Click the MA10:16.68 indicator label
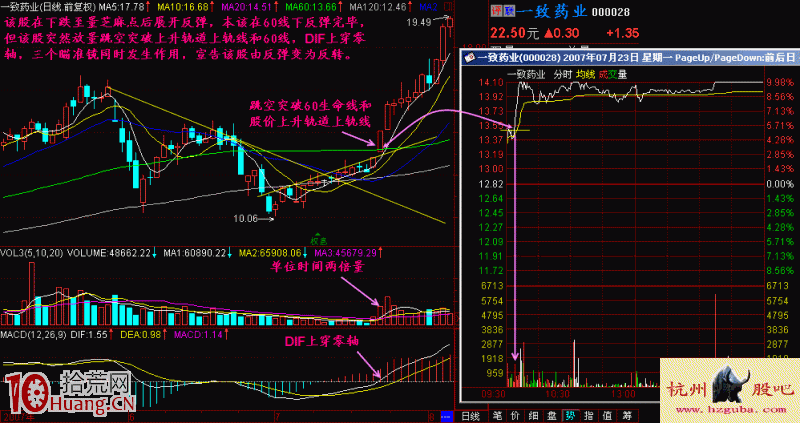Screen dimensions: 800x423 [x=183, y=7]
